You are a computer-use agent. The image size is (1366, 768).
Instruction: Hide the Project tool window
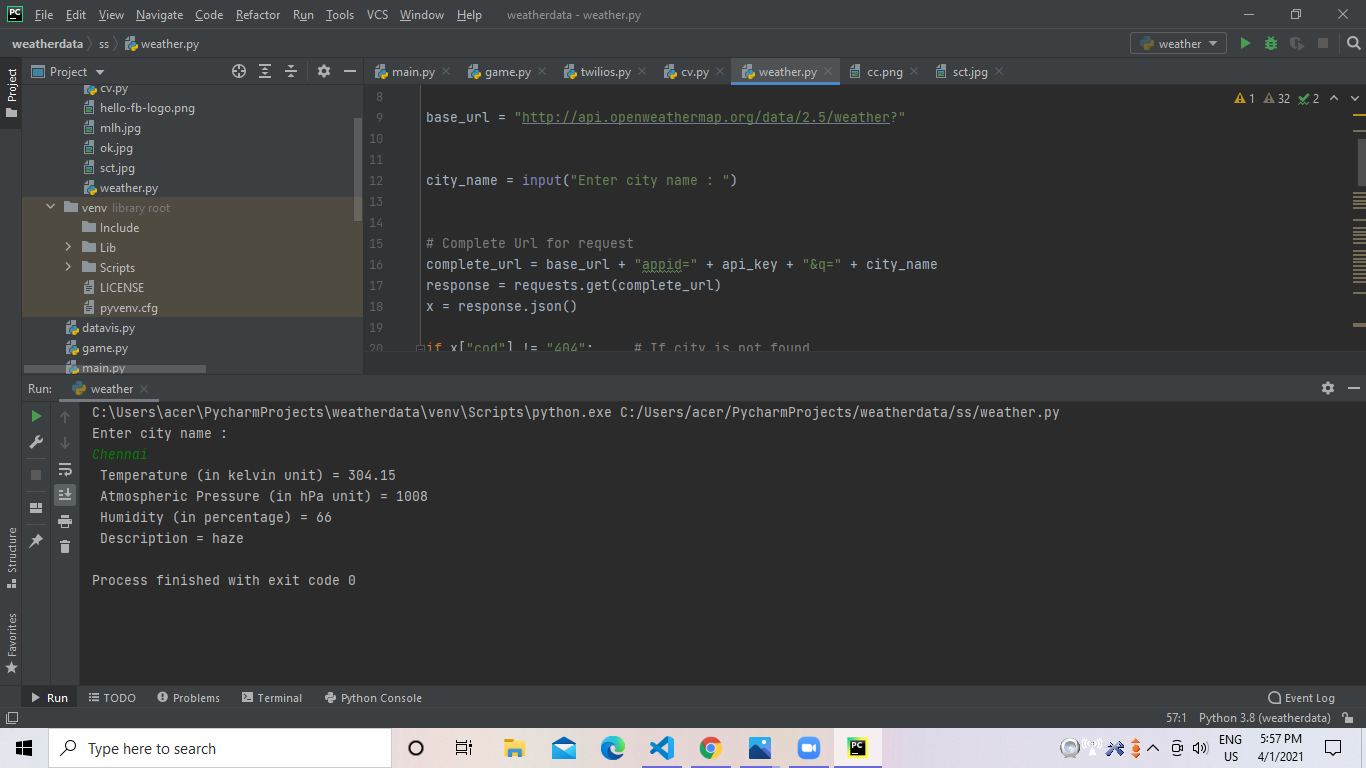pyautogui.click(x=350, y=71)
